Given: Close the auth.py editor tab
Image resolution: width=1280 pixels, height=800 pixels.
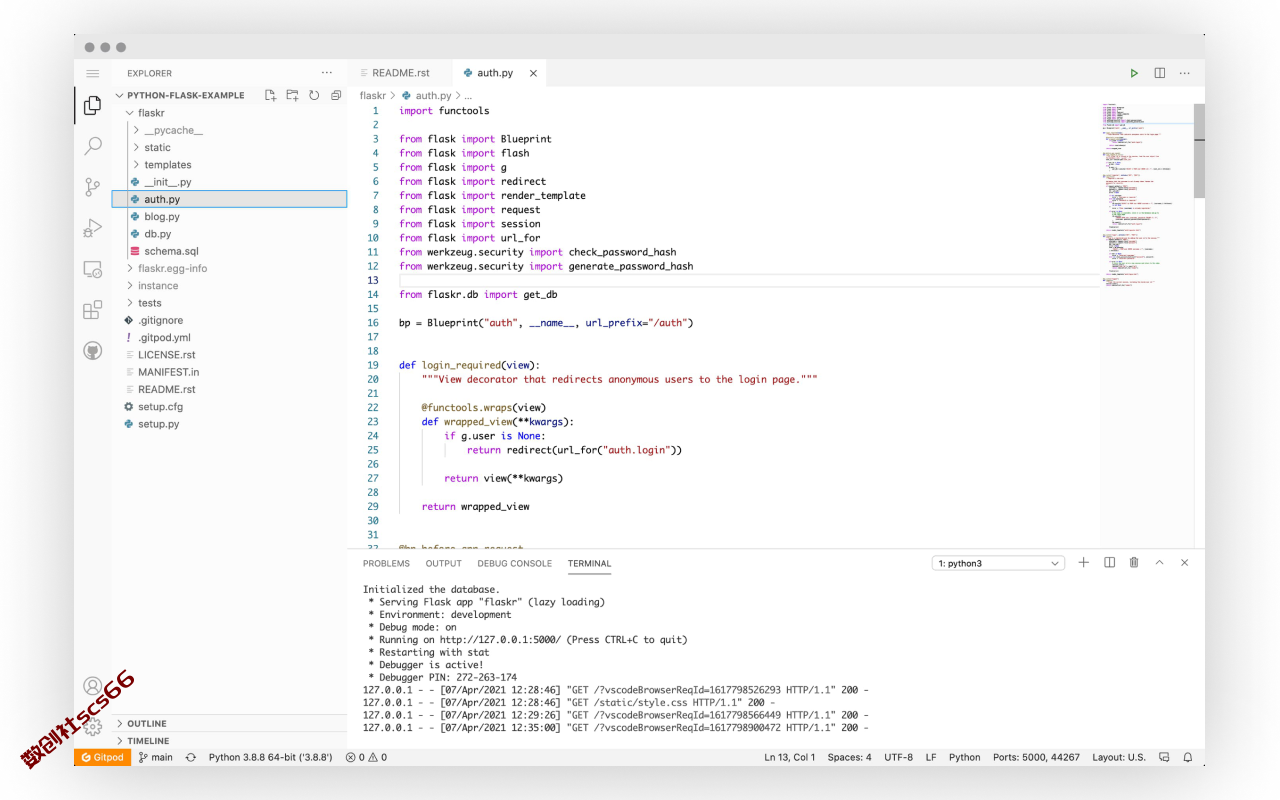Looking at the screenshot, I should point(534,73).
